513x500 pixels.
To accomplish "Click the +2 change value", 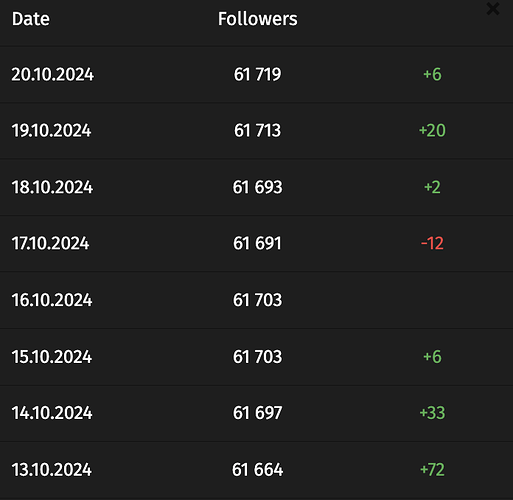I will [432, 187].
